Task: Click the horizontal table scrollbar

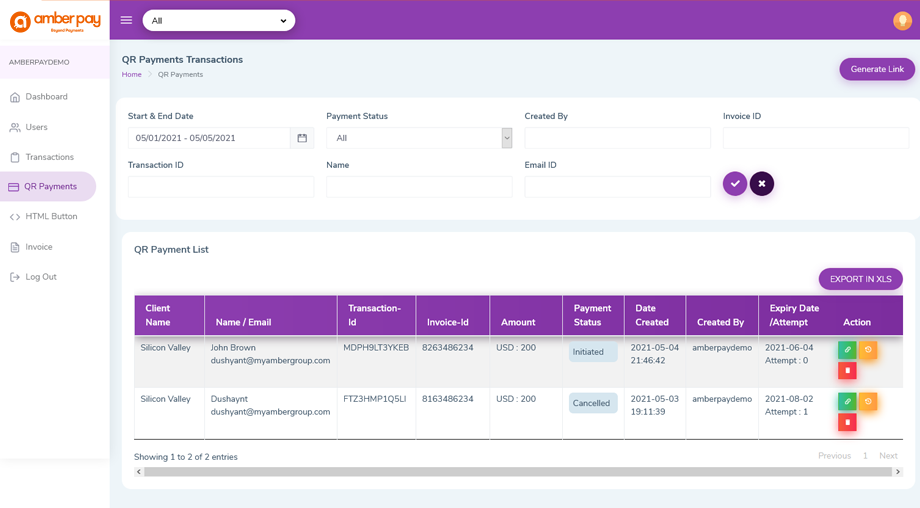Action: [518, 472]
